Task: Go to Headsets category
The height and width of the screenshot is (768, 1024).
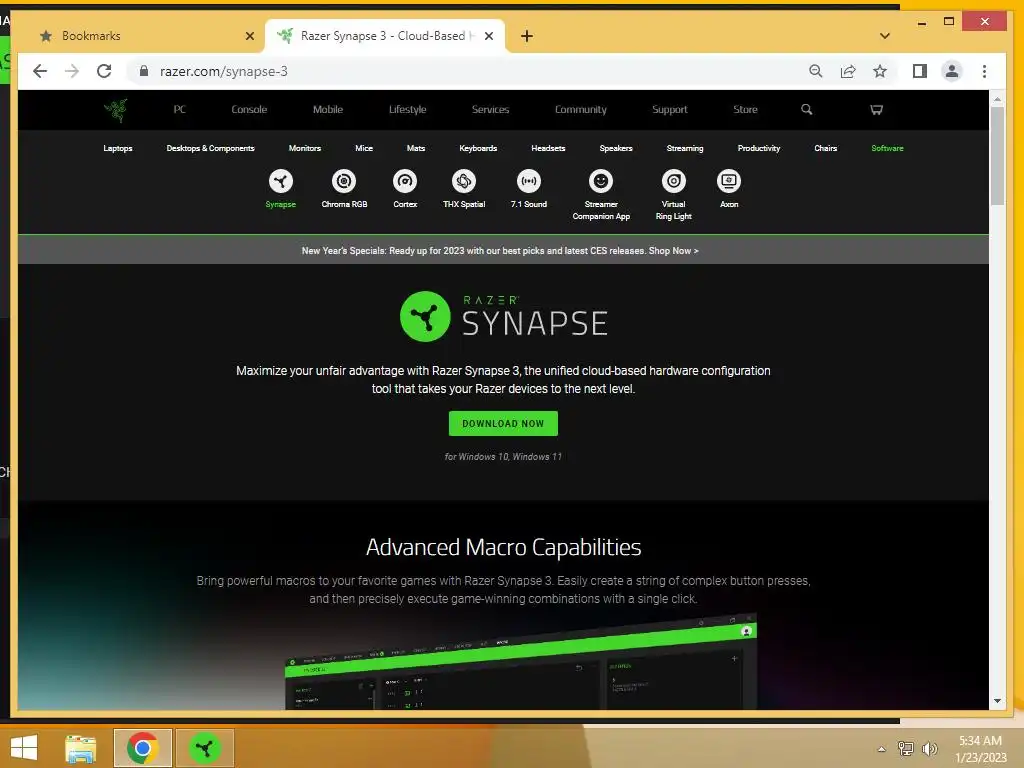Action: pos(548,148)
